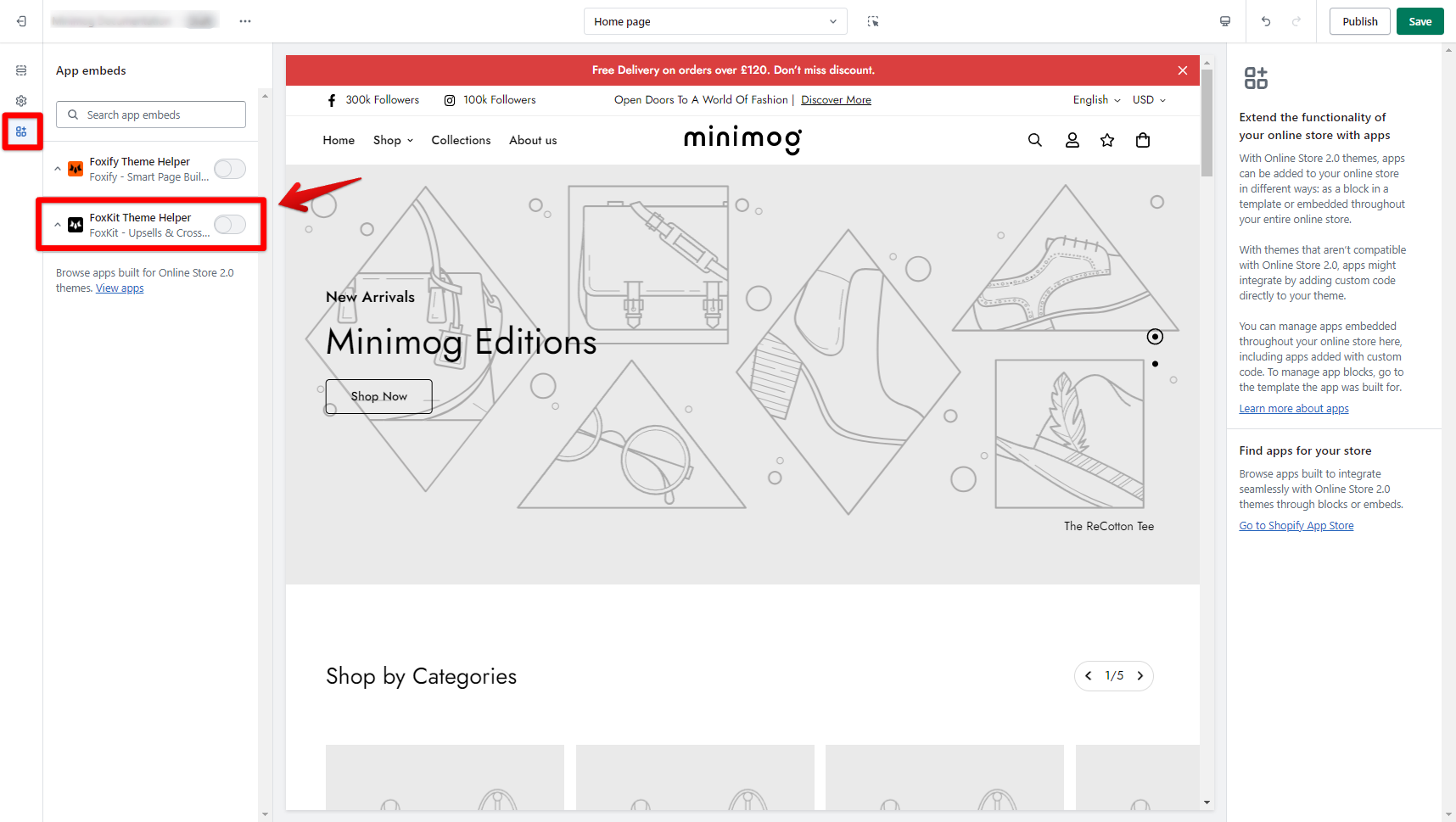
Task: Click the Publish button
Action: [1360, 21]
